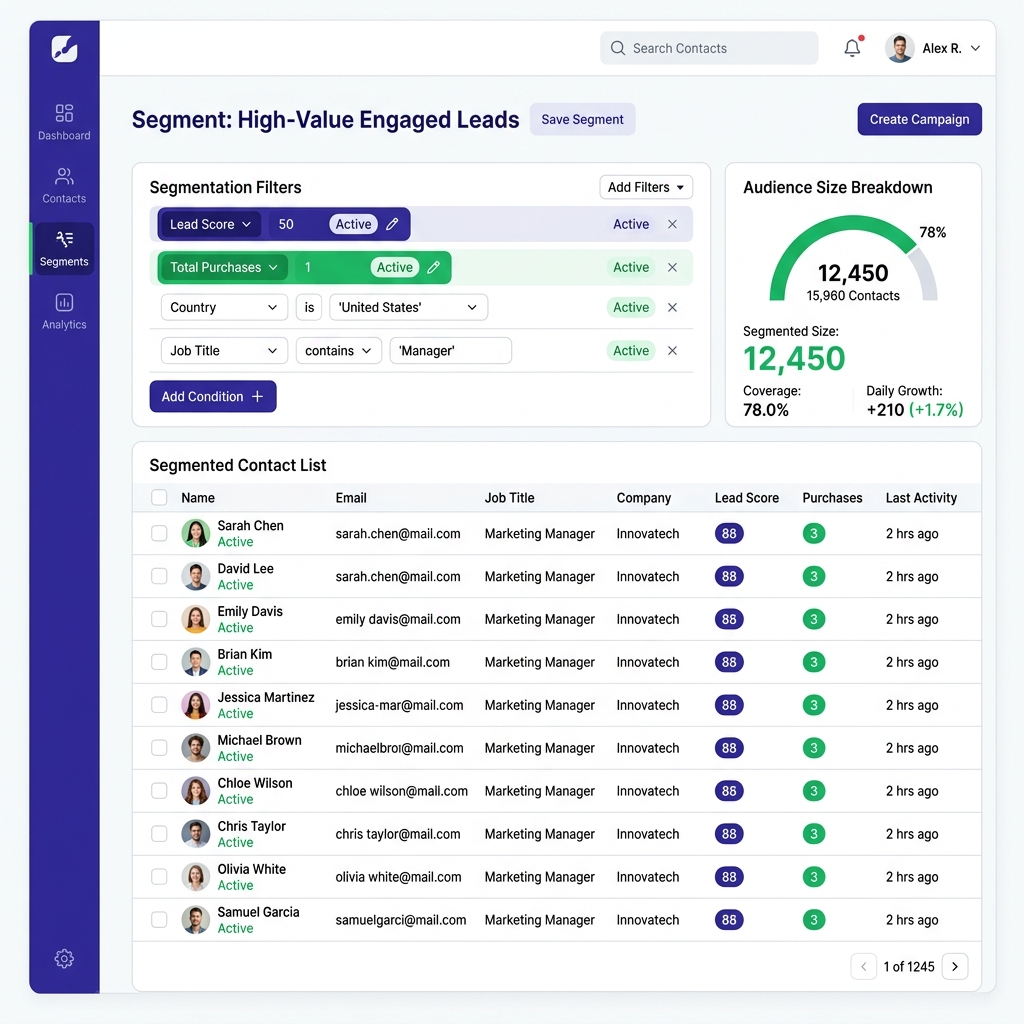Check the Samuel Garcia row checkbox
The width and height of the screenshot is (1024, 1024).
point(159,920)
